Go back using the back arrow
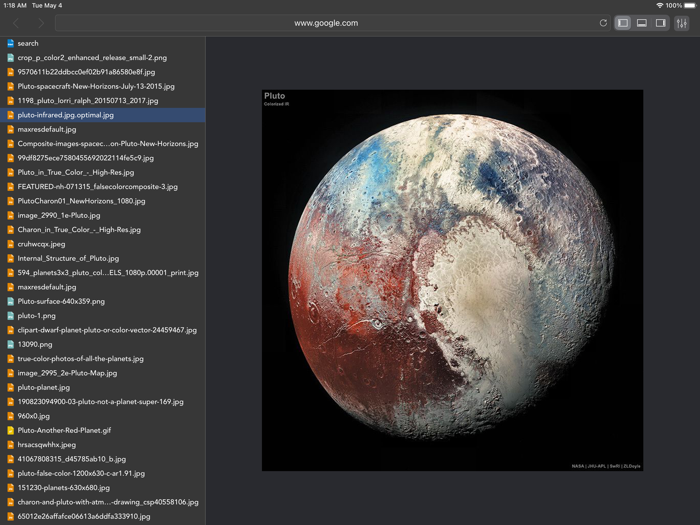This screenshot has width=700, height=525. tap(16, 23)
